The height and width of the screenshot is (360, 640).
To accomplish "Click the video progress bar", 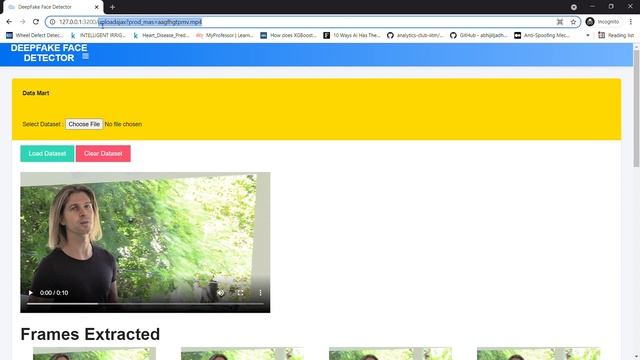I will (x=145, y=303).
